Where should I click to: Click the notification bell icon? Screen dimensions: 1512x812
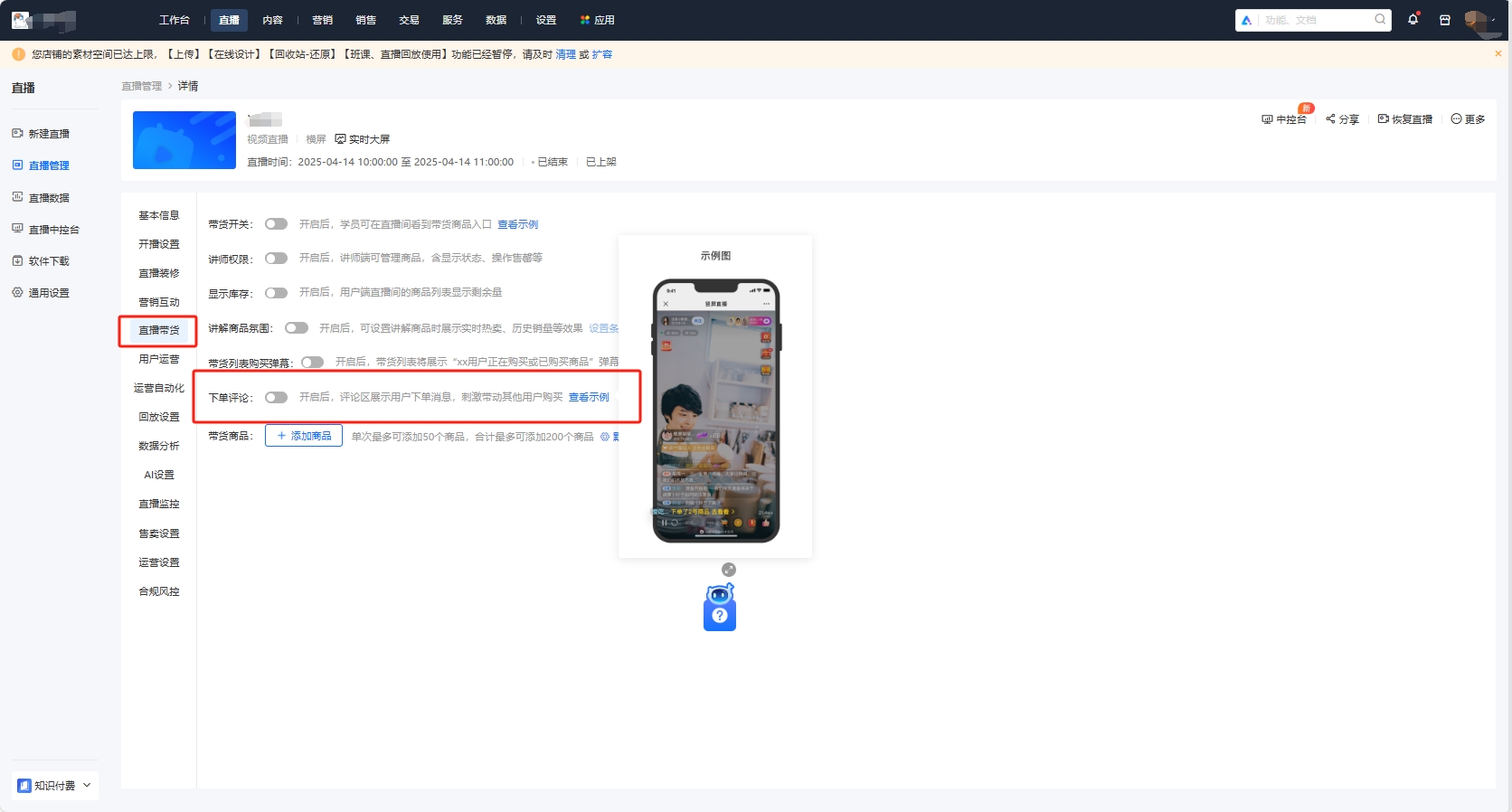1413,20
